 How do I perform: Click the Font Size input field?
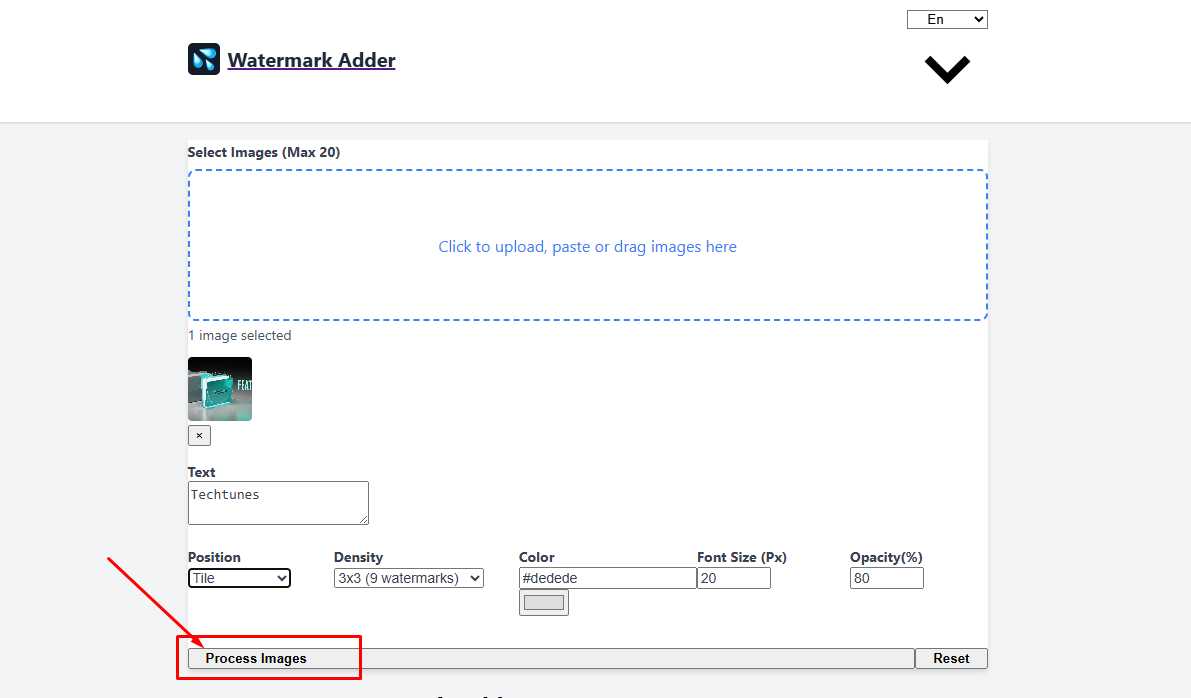point(734,578)
